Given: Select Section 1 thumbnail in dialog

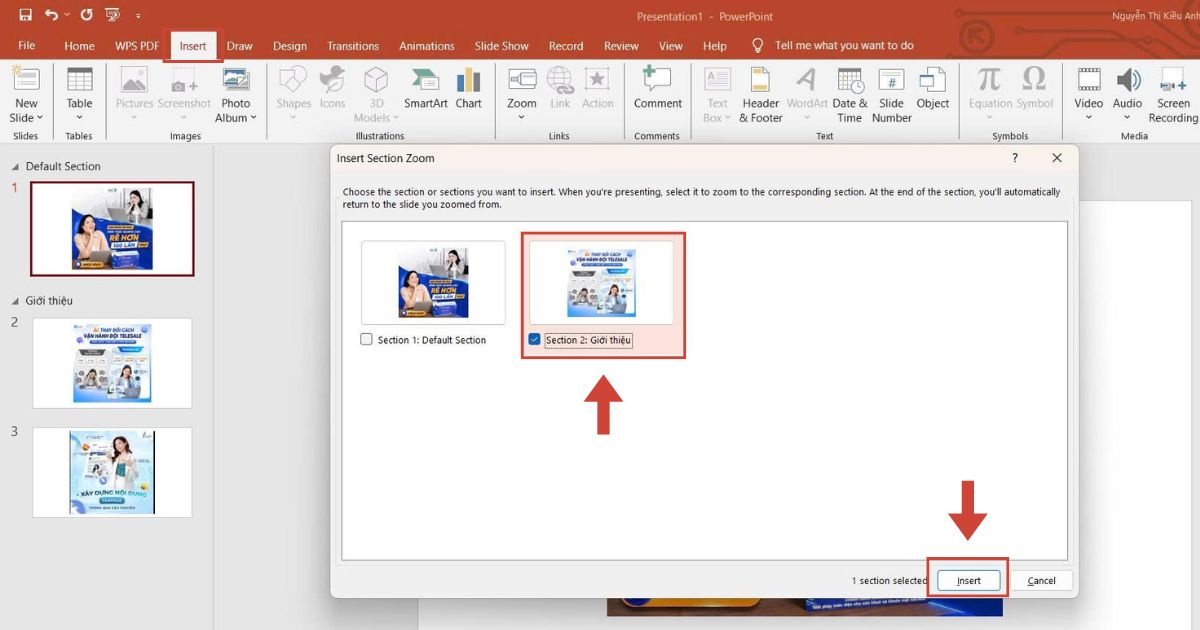Looking at the screenshot, I should [433, 283].
